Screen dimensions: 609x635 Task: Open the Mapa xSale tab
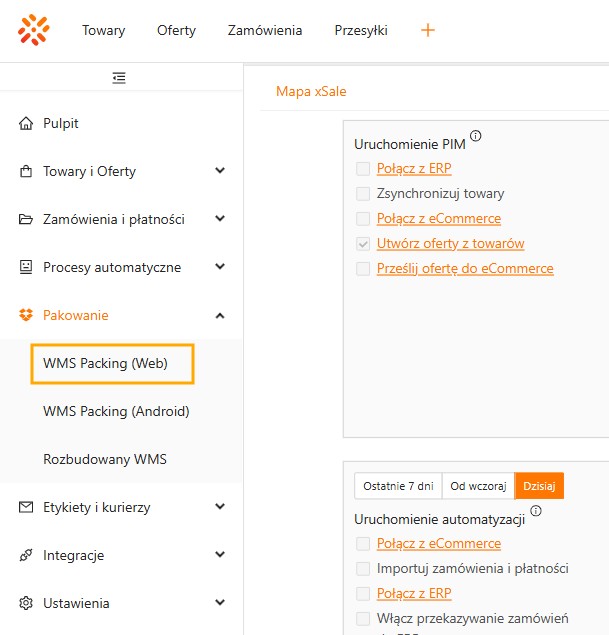click(311, 92)
